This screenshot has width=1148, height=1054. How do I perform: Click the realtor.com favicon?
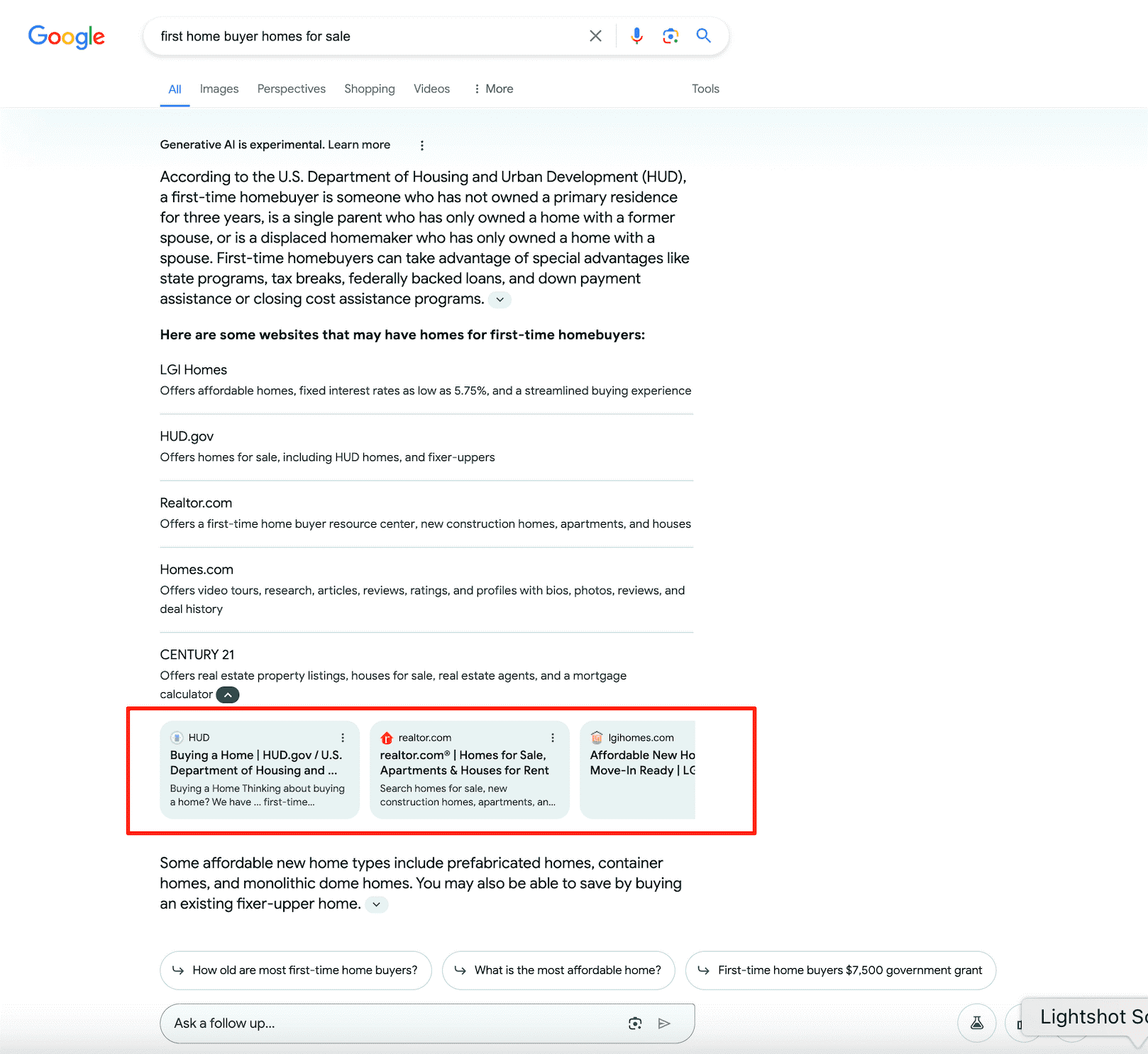(387, 738)
